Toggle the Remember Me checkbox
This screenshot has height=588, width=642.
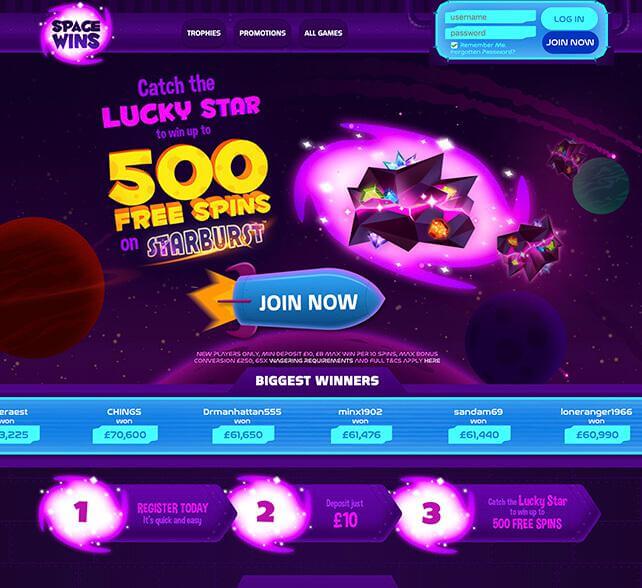click(454, 45)
